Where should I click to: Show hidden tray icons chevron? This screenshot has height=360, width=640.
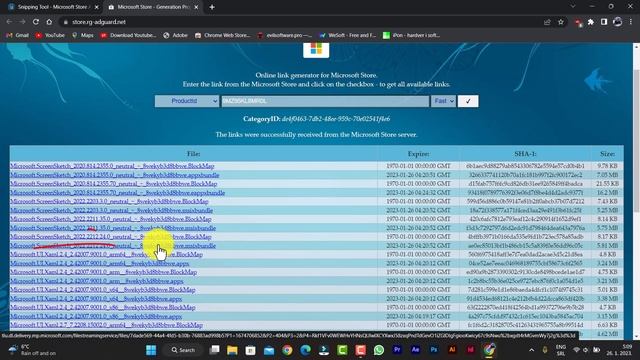click(x=531, y=350)
